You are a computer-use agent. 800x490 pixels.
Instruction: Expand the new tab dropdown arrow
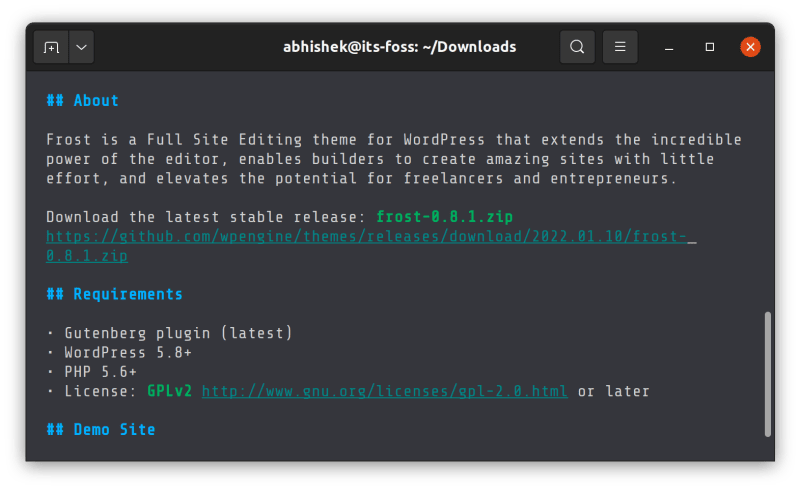tap(80, 47)
